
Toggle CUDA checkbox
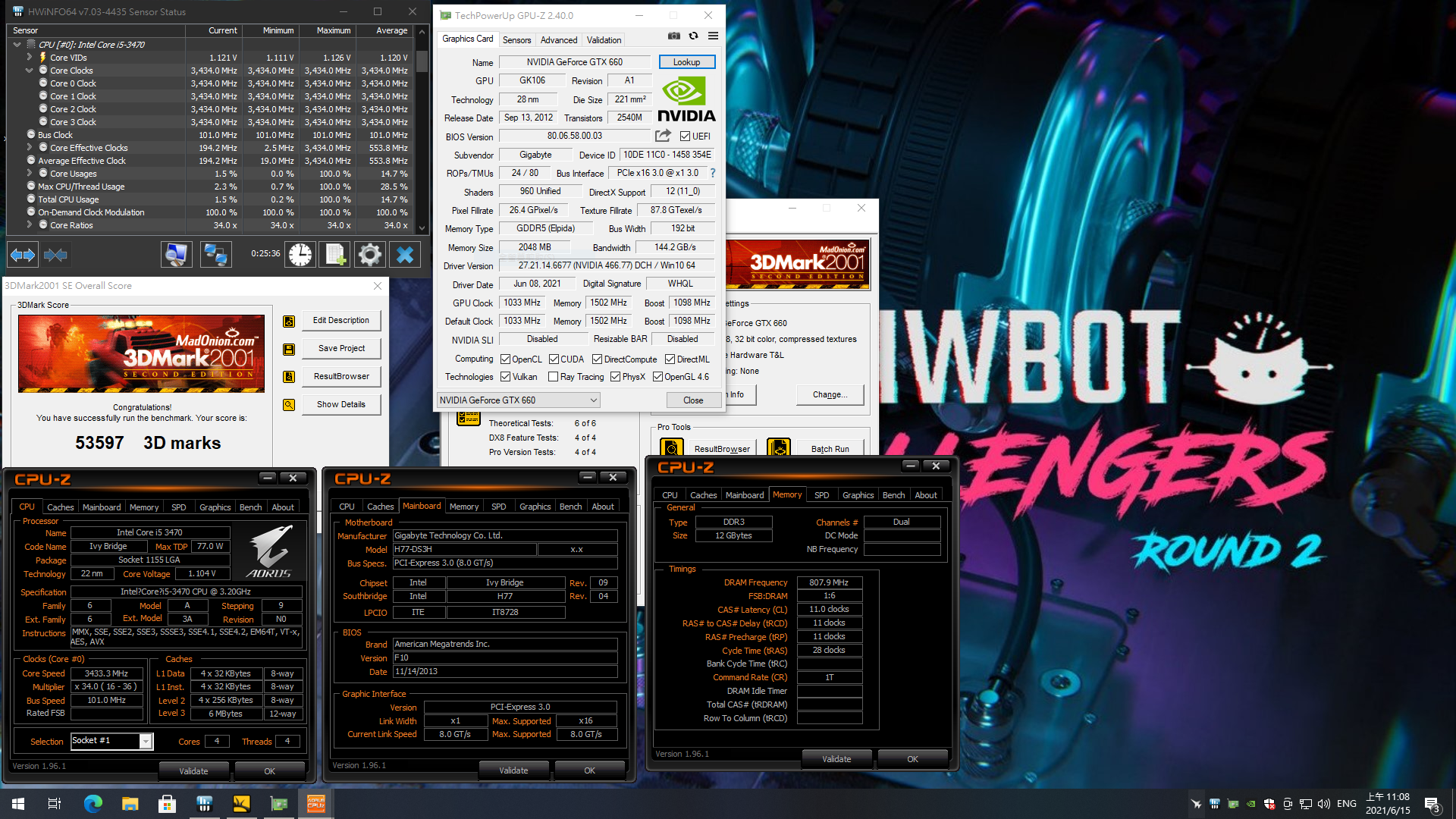point(554,359)
